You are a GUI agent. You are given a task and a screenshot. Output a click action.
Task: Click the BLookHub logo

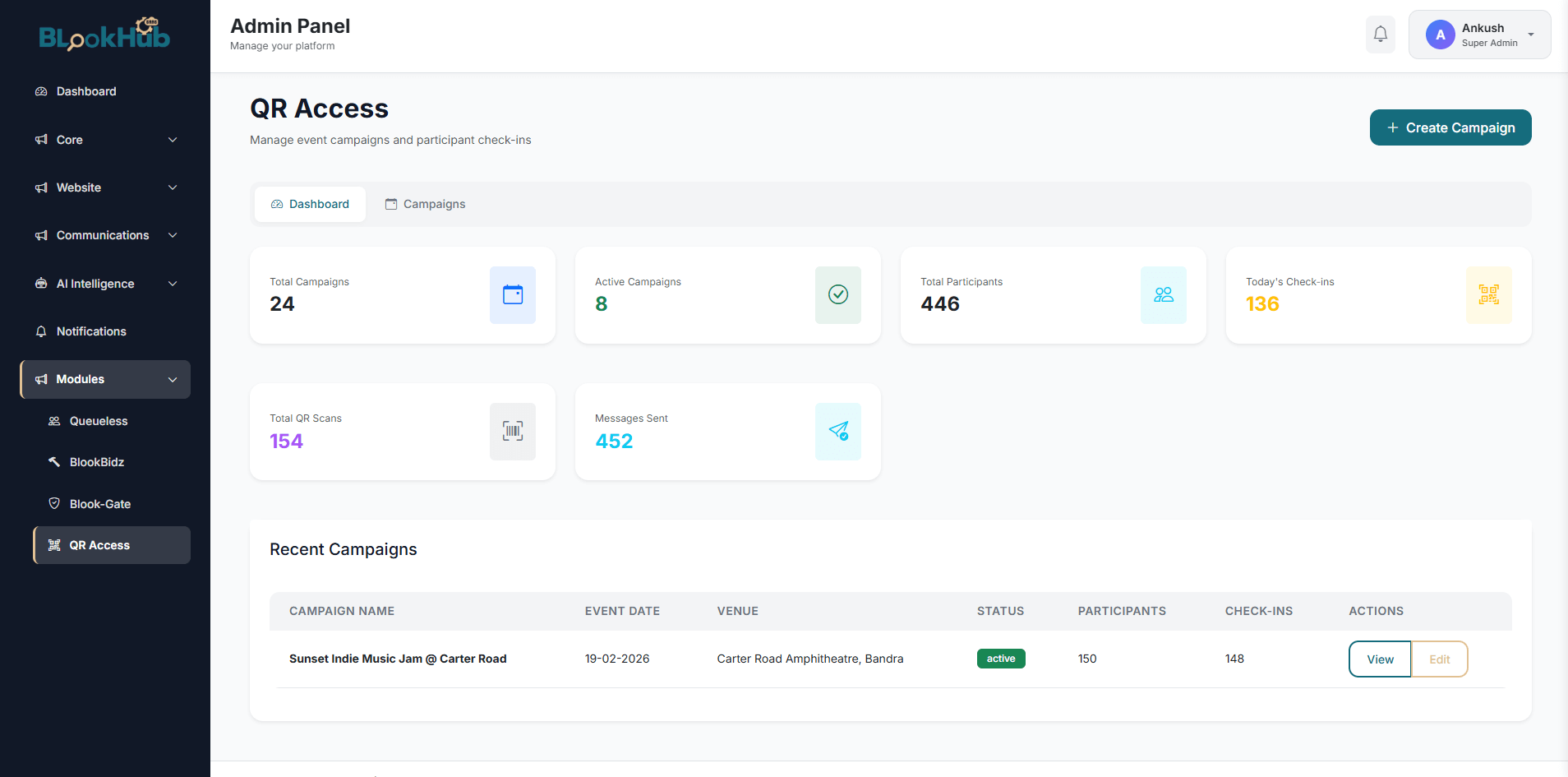click(104, 35)
